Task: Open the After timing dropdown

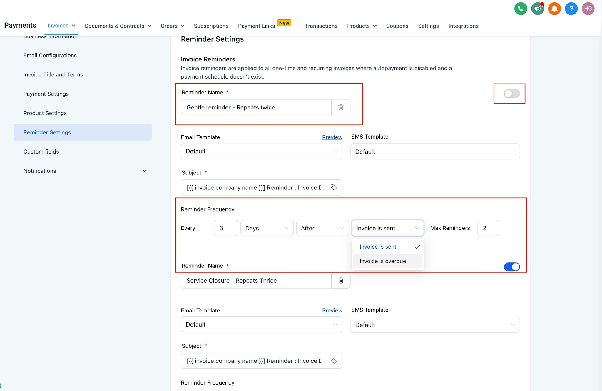Action: 322,228
